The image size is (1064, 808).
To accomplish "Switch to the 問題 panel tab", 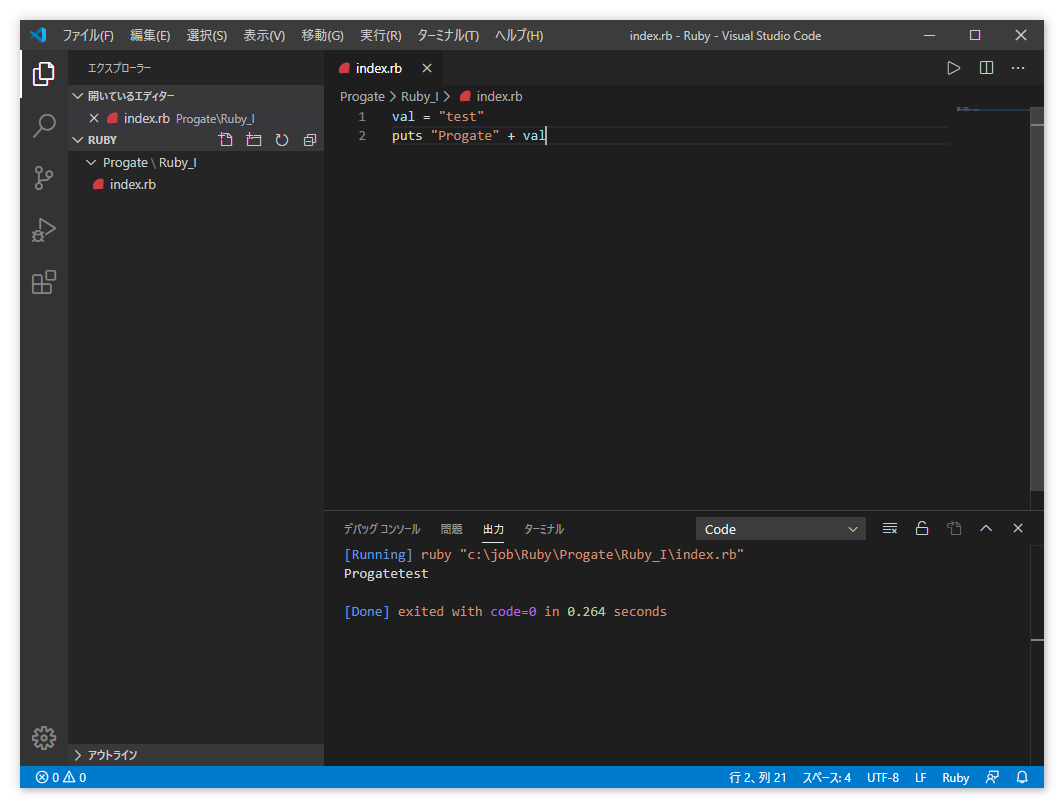I will [x=451, y=529].
